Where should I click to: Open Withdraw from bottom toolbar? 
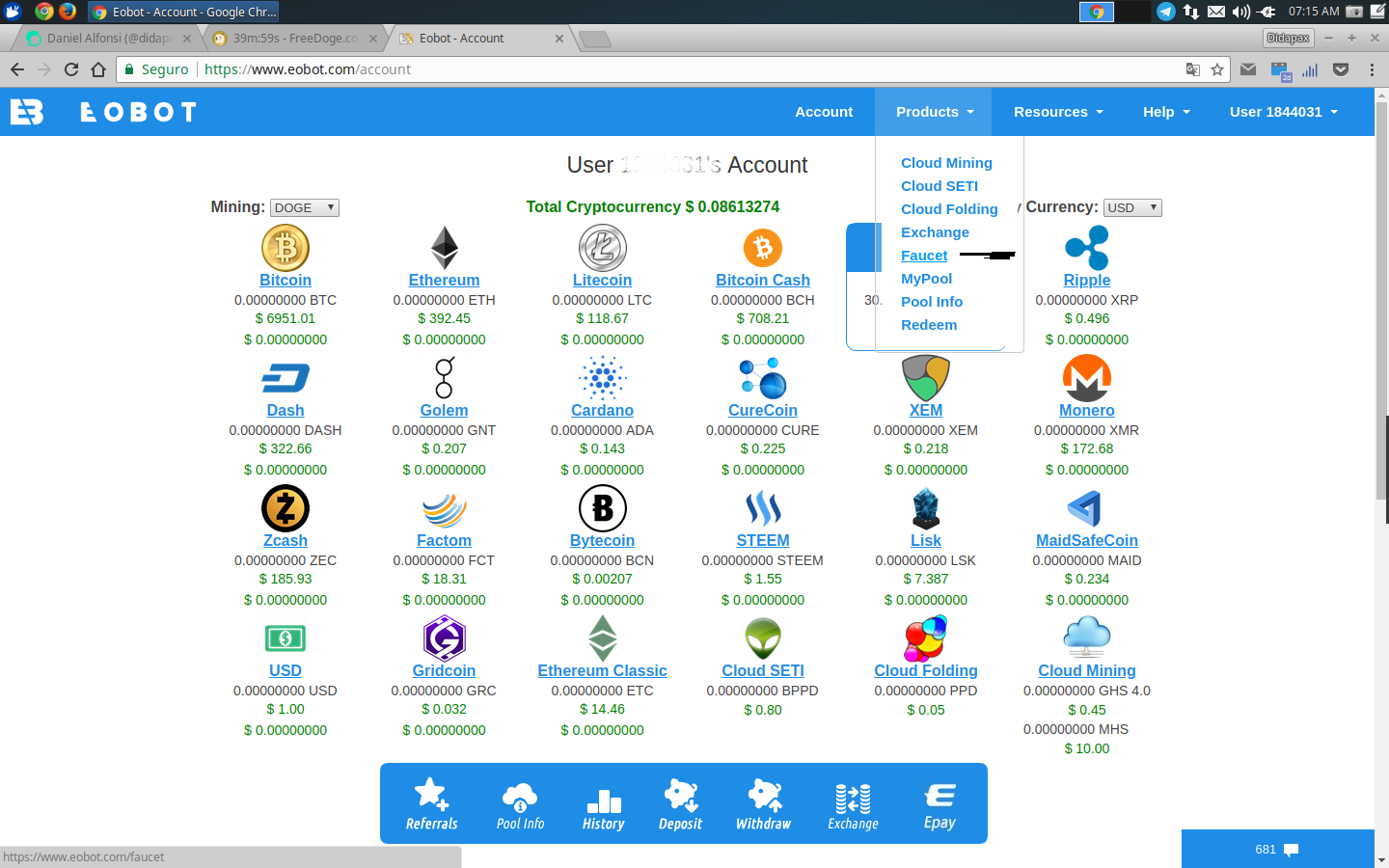click(763, 804)
